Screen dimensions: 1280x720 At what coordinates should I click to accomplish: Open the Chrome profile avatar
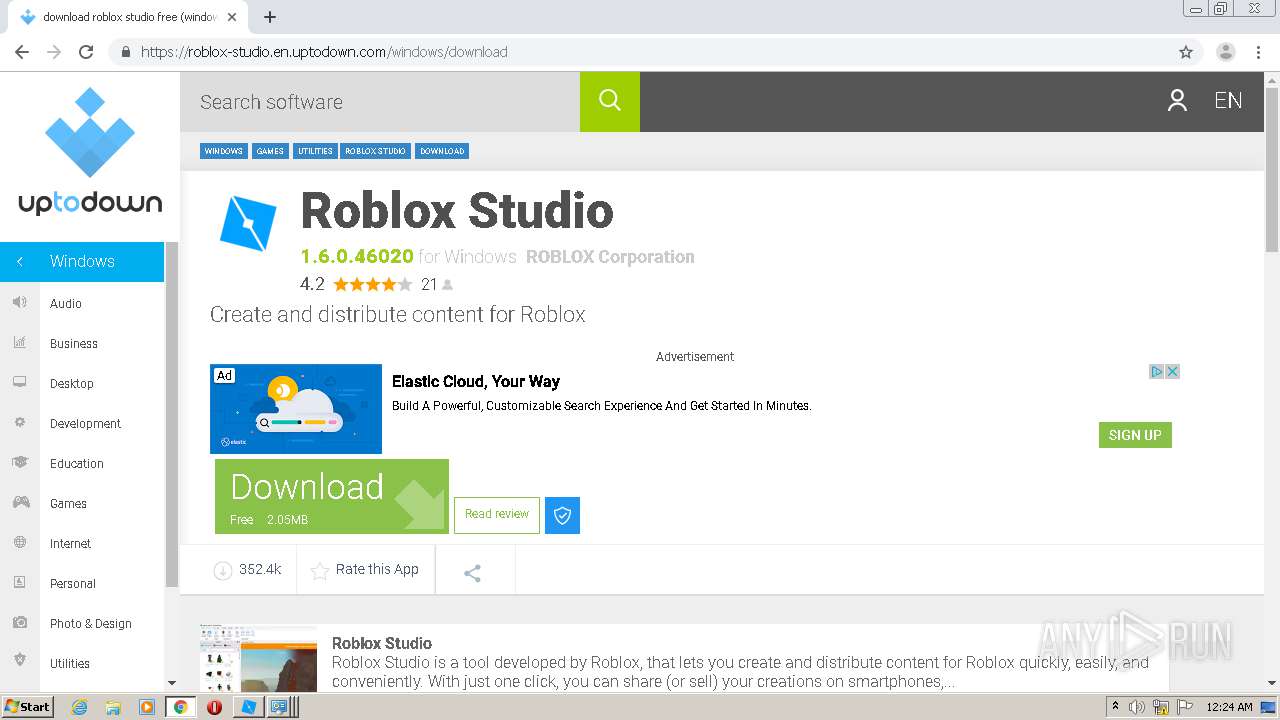point(1226,52)
